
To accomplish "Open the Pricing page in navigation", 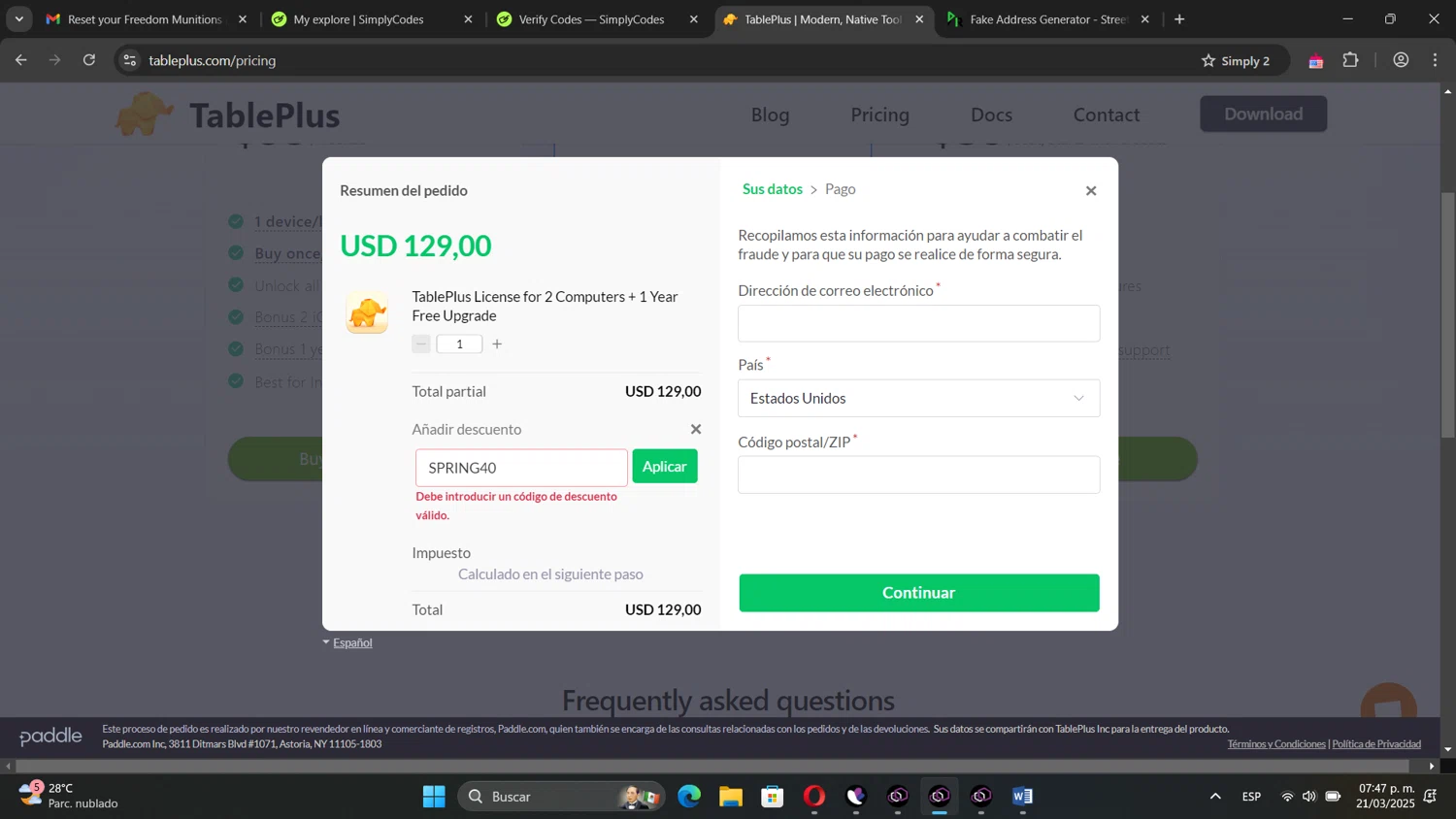I will (880, 115).
